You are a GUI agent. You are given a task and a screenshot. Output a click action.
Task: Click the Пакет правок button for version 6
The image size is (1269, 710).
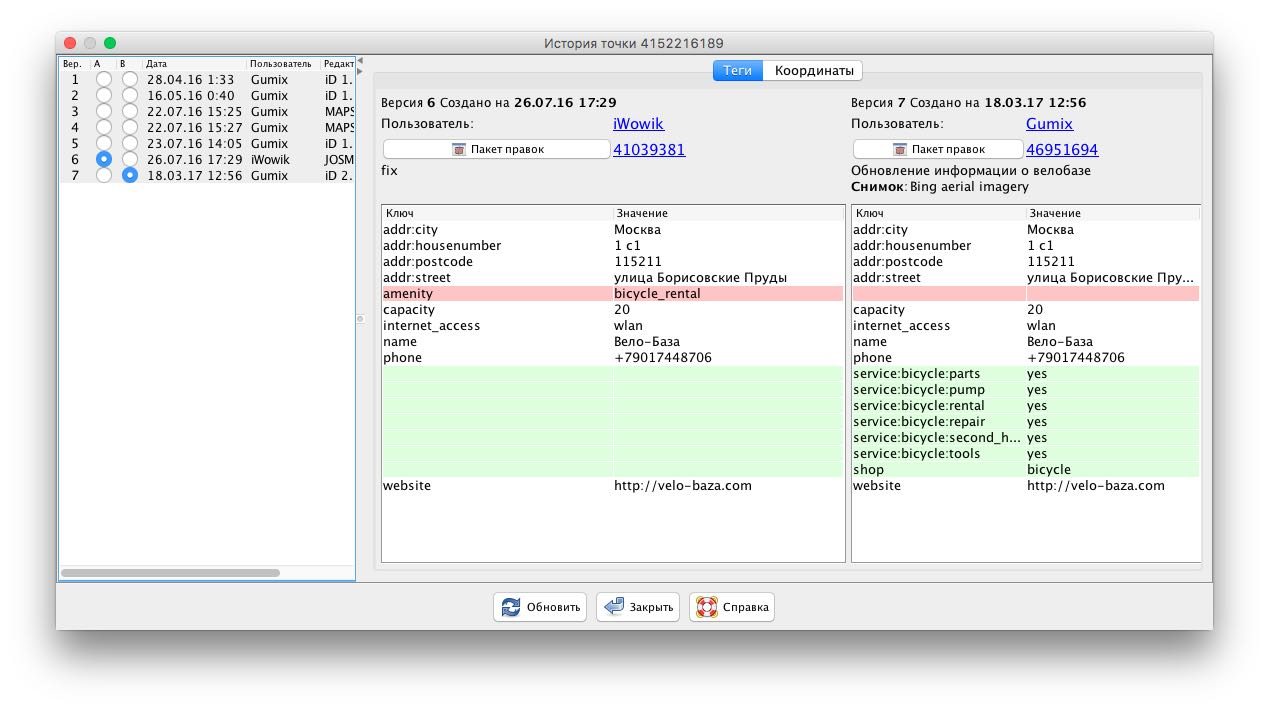pyautogui.click(x=496, y=149)
